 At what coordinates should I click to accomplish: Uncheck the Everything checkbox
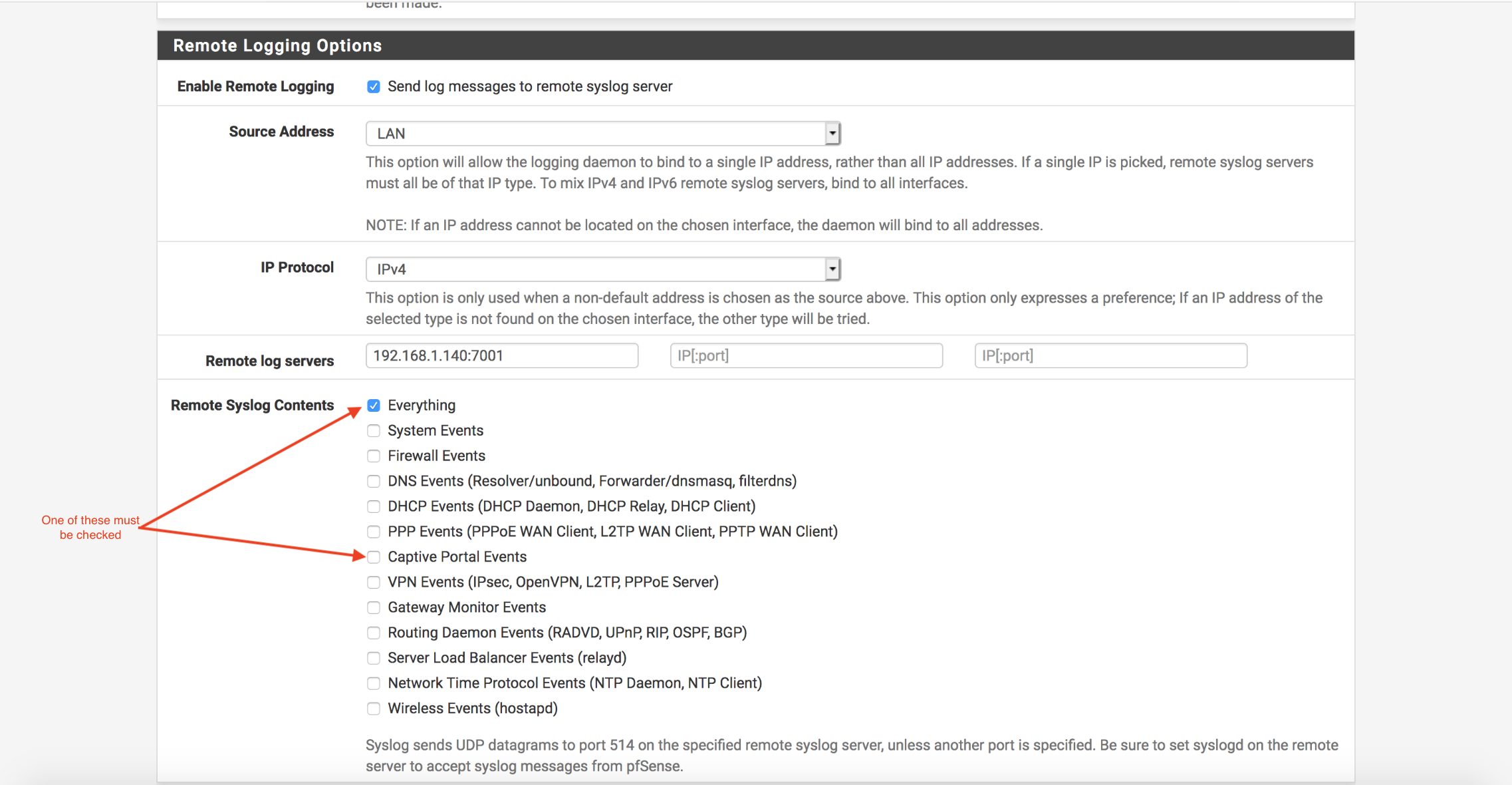374,405
